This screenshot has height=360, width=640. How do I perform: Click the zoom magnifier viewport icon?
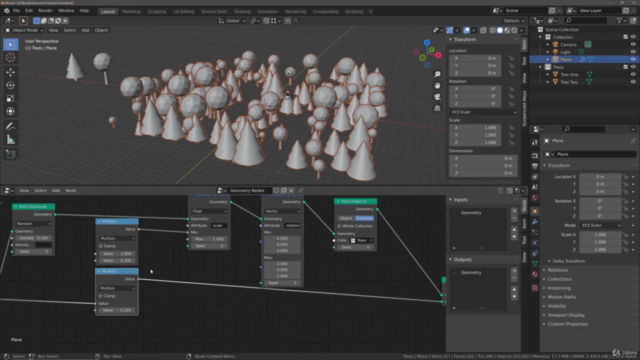(x=437, y=74)
